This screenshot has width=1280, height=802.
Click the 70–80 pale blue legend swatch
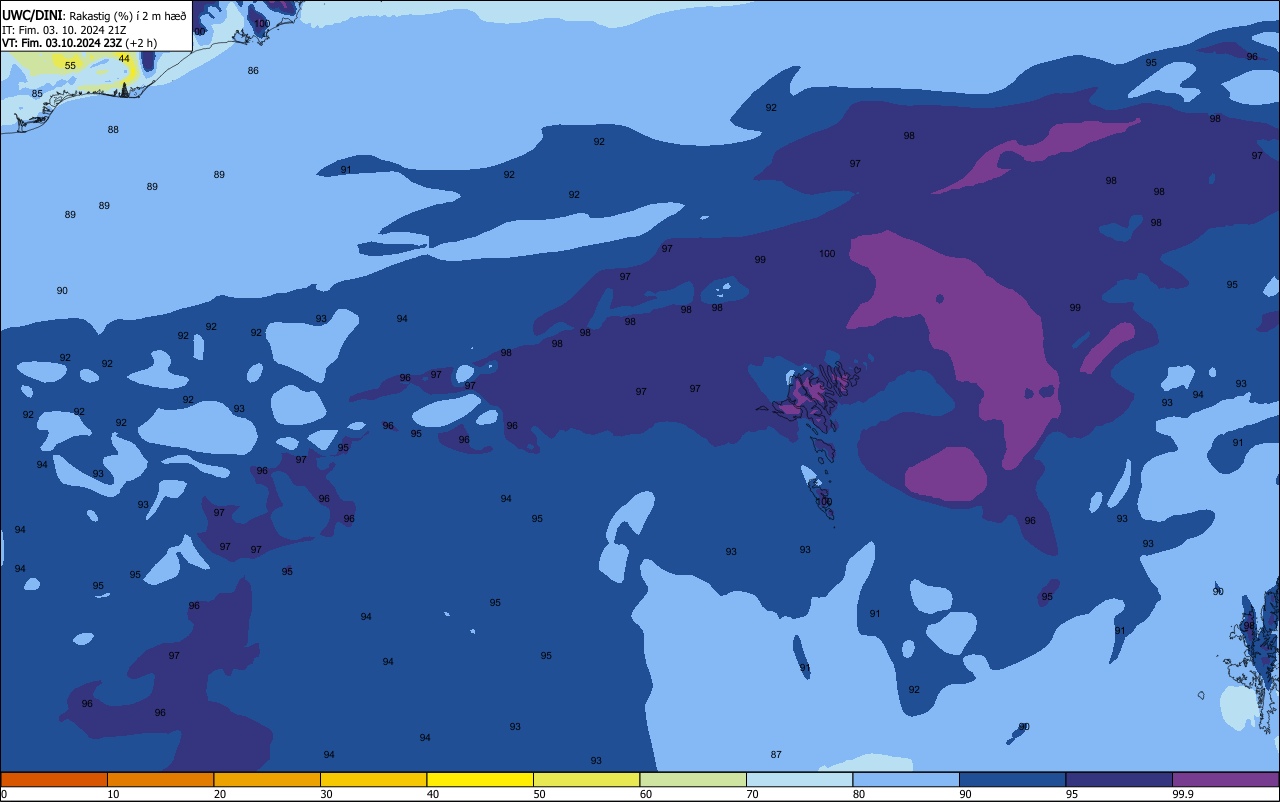799,779
